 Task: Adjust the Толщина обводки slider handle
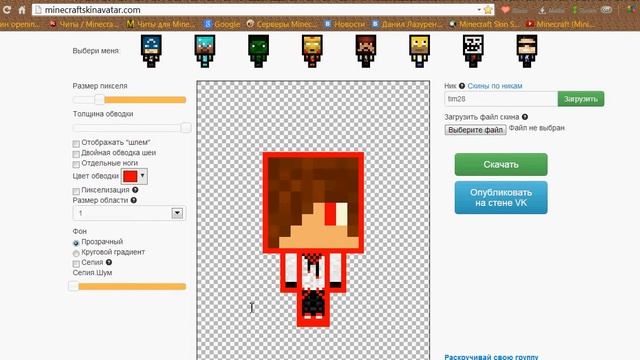(186, 128)
